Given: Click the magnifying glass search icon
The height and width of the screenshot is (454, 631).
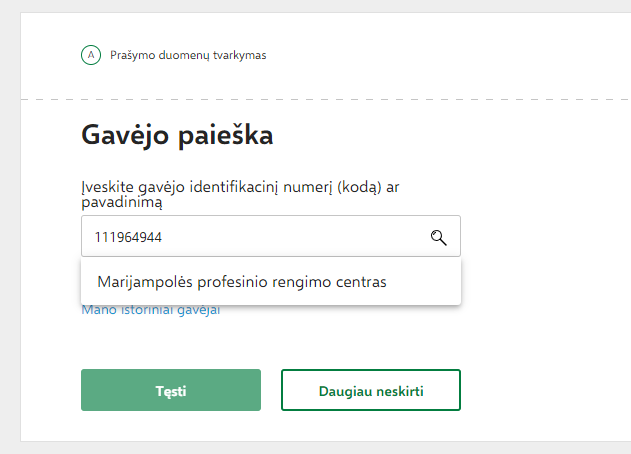Looking at the screenshot, I should (x=438, y=237).
